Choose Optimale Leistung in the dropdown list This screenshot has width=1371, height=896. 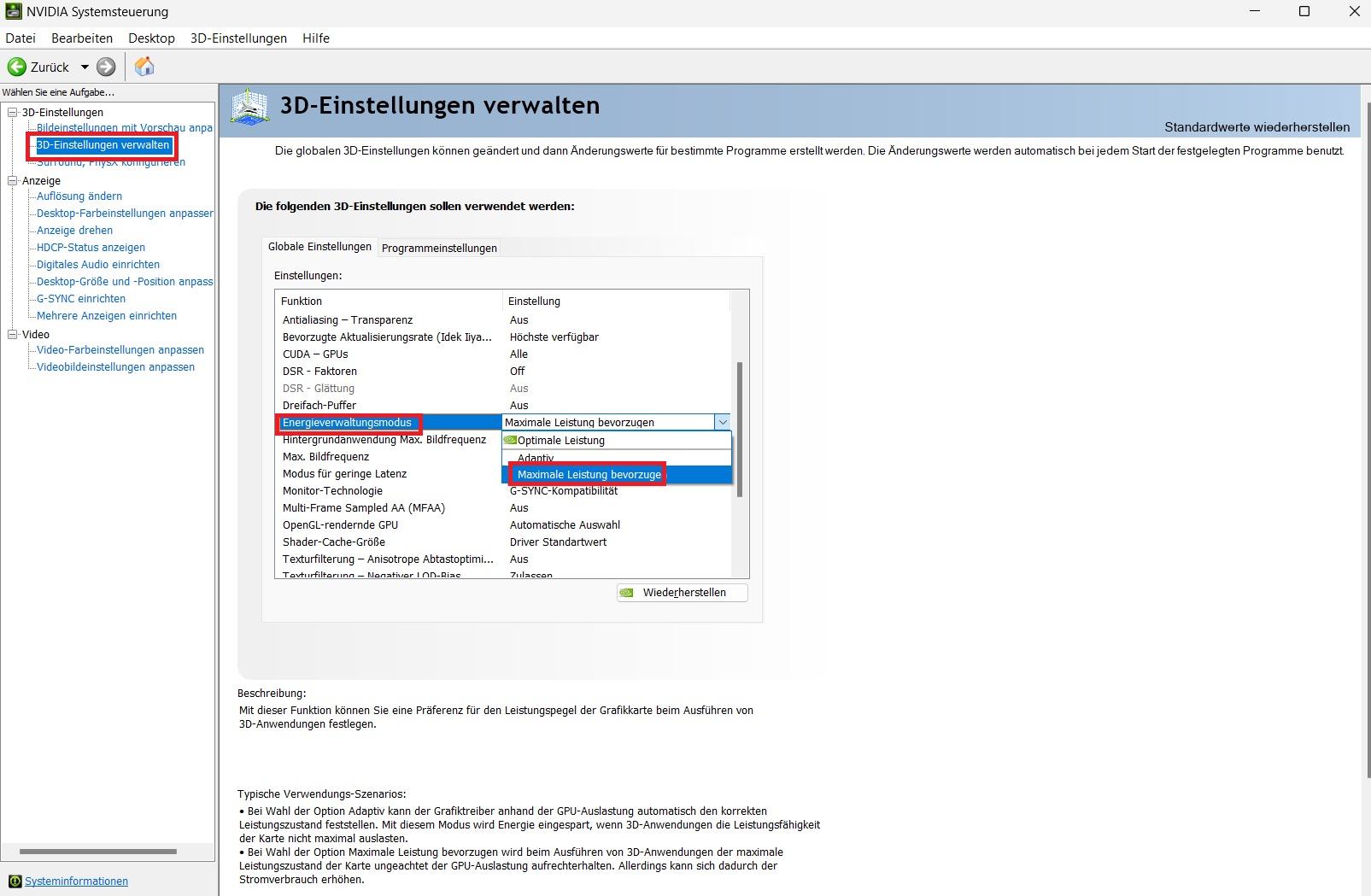pos(617,441)
